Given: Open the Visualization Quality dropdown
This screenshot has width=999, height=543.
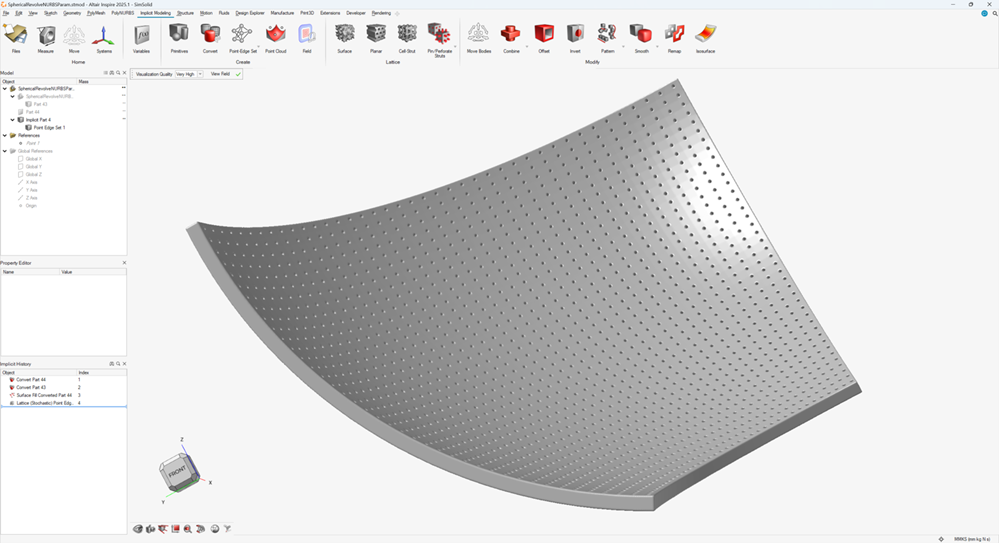Looking at the screenshot, I should point(200,74).
